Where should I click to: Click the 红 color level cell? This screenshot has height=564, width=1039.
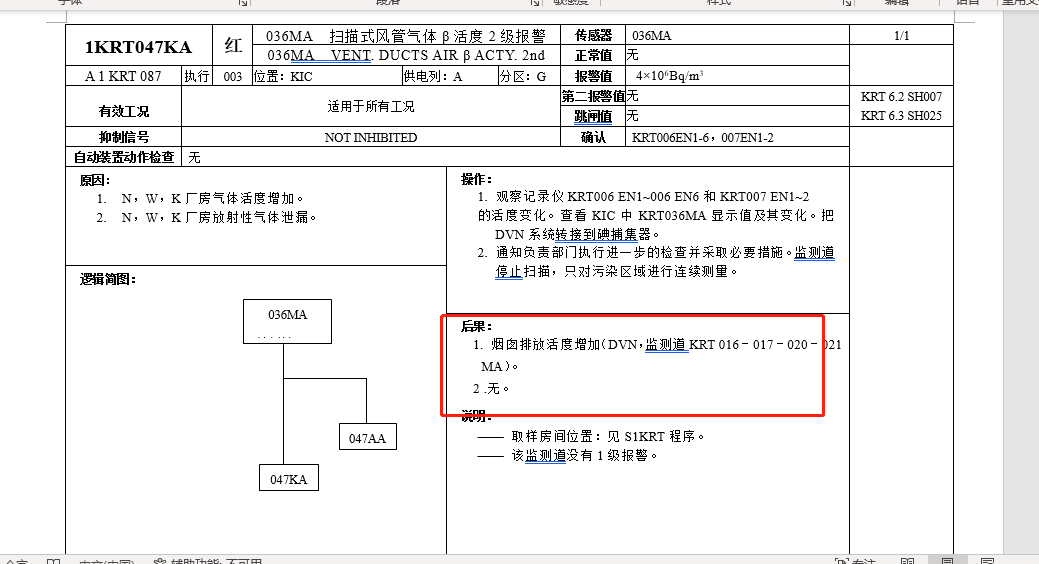pos(232,46)
